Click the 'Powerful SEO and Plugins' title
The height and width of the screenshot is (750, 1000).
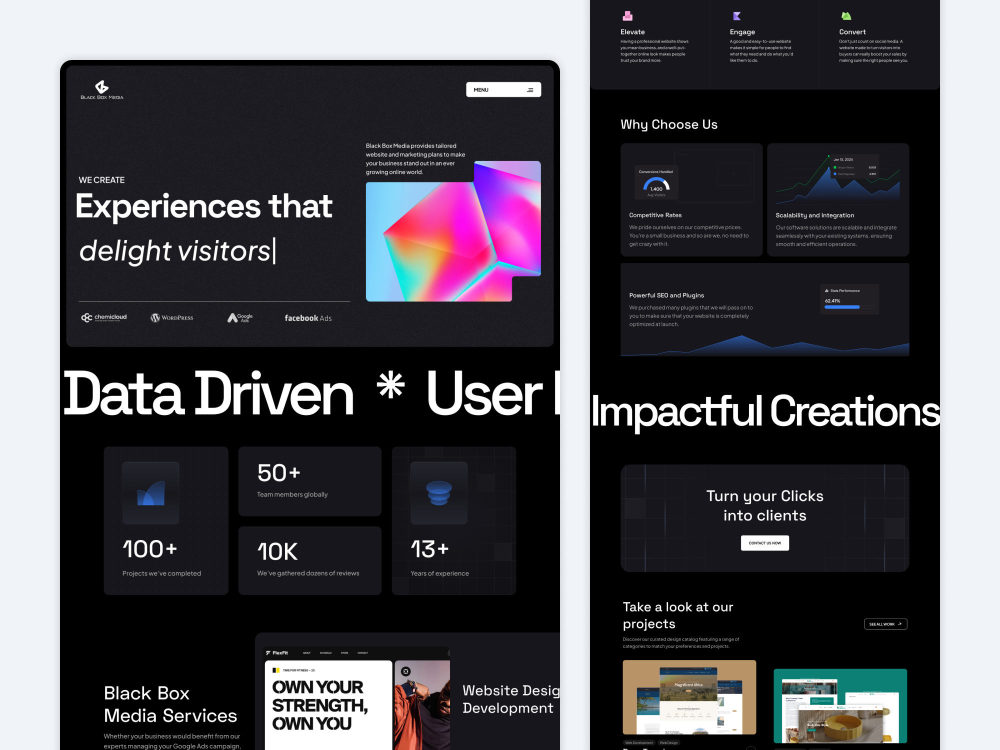coord(666,295)
